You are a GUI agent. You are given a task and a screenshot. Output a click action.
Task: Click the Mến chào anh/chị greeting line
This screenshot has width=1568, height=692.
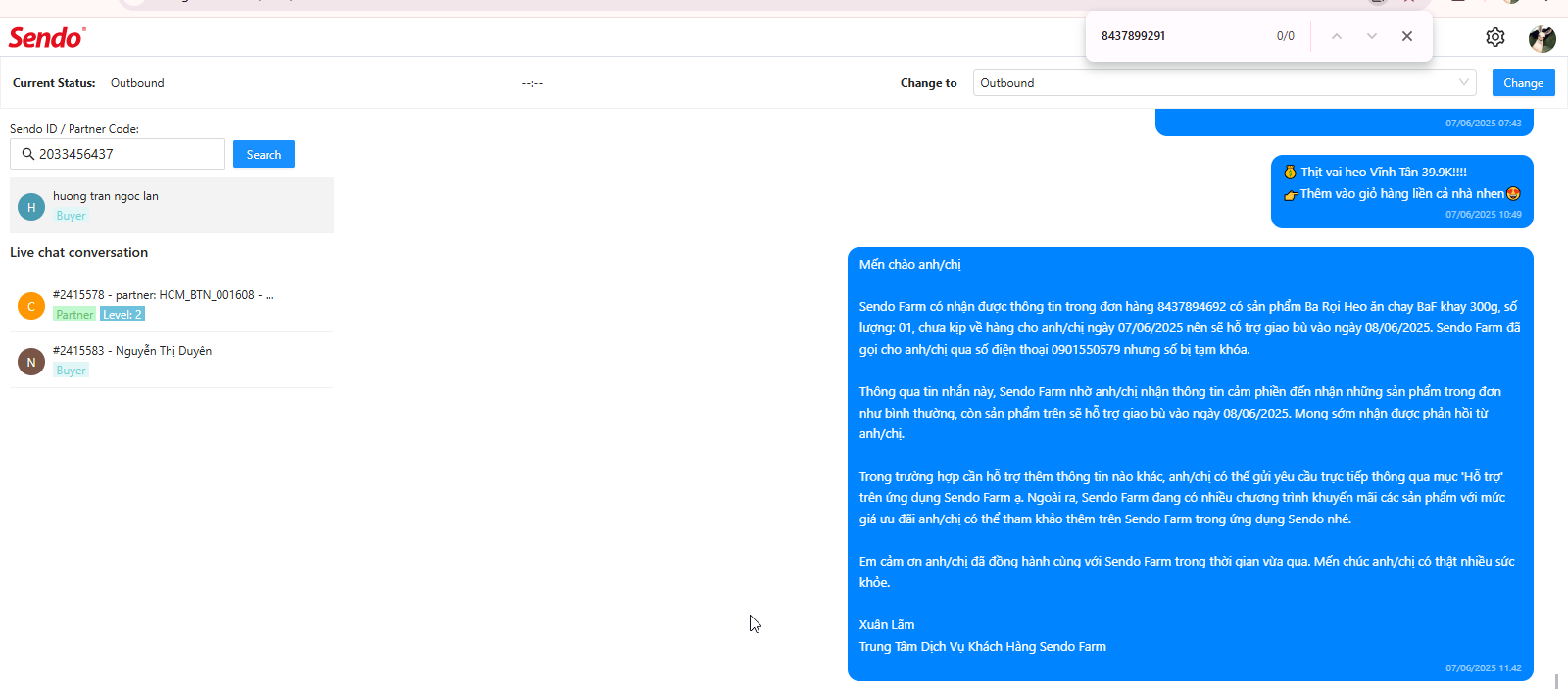pos(910,265)
